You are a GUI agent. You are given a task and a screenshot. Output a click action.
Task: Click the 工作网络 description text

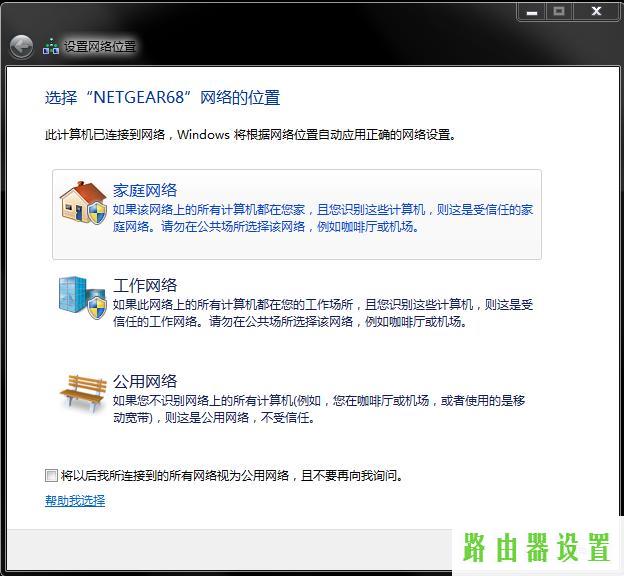tap(322, 313)
